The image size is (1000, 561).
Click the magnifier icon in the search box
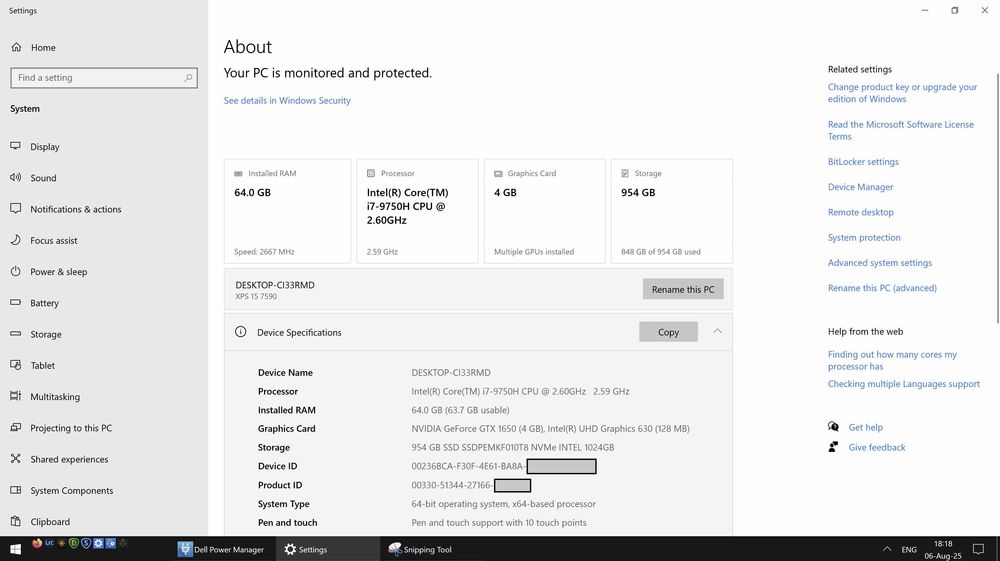click(x=188, y=78)
